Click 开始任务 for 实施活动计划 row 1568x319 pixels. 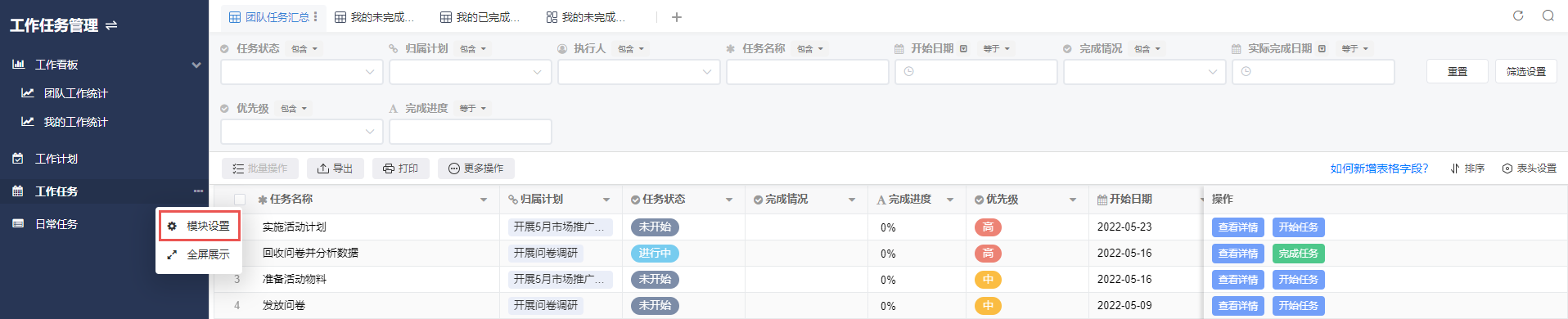[1299, 227]
